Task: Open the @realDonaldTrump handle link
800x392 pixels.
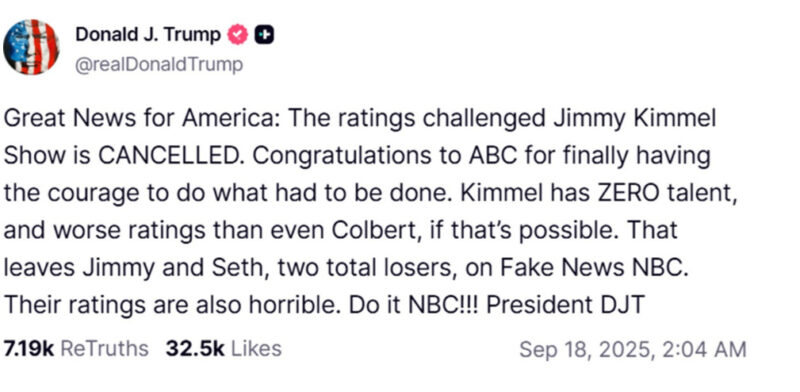Action: [159, 65]
